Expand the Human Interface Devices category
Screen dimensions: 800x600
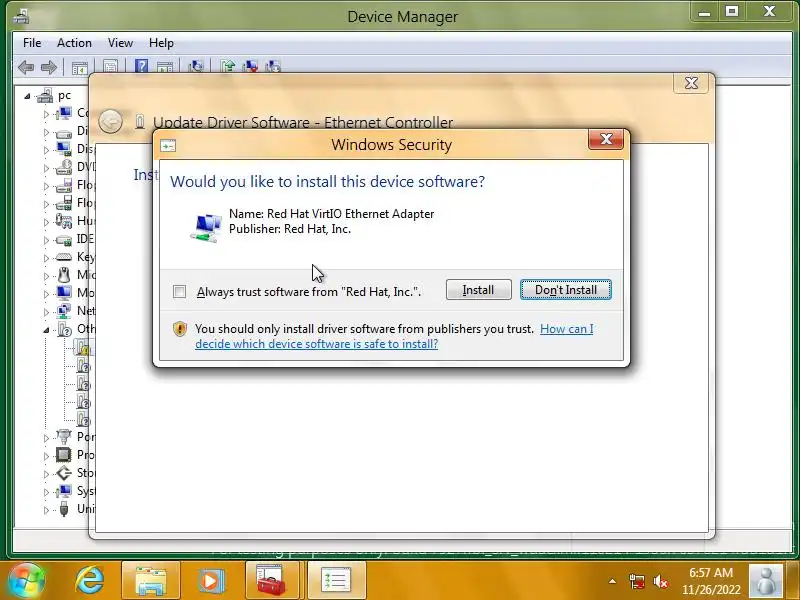coord(46,222)
